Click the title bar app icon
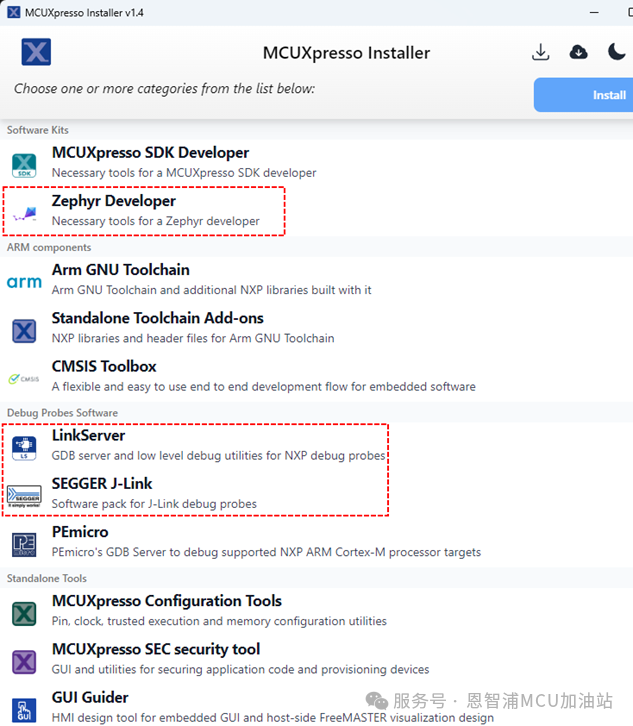633x726 pixels. (13, 12)
